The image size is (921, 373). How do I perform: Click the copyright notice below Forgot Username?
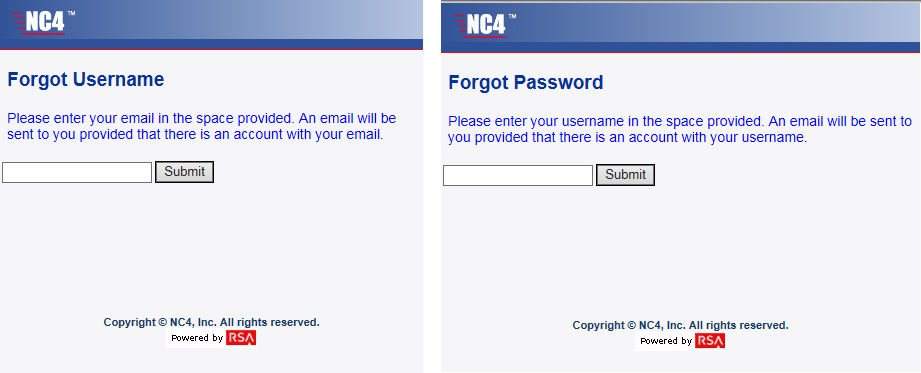tap(211, 322)
